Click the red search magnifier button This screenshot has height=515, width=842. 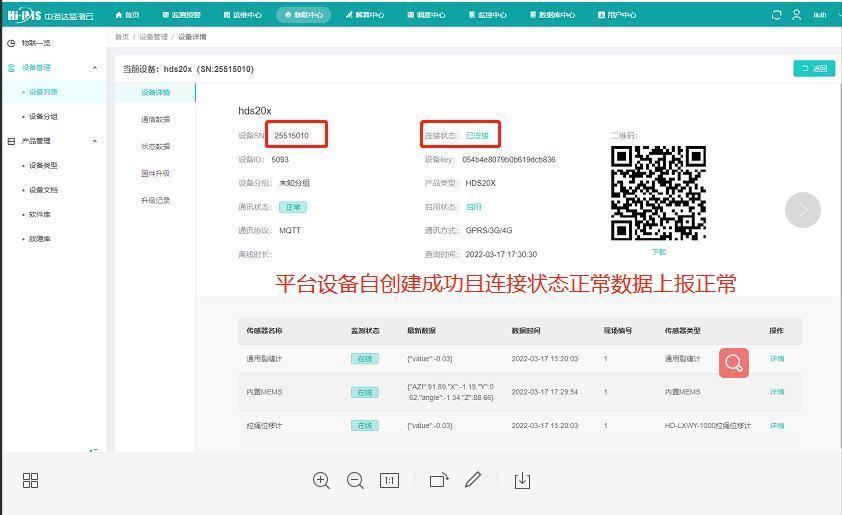coord(733,362)
